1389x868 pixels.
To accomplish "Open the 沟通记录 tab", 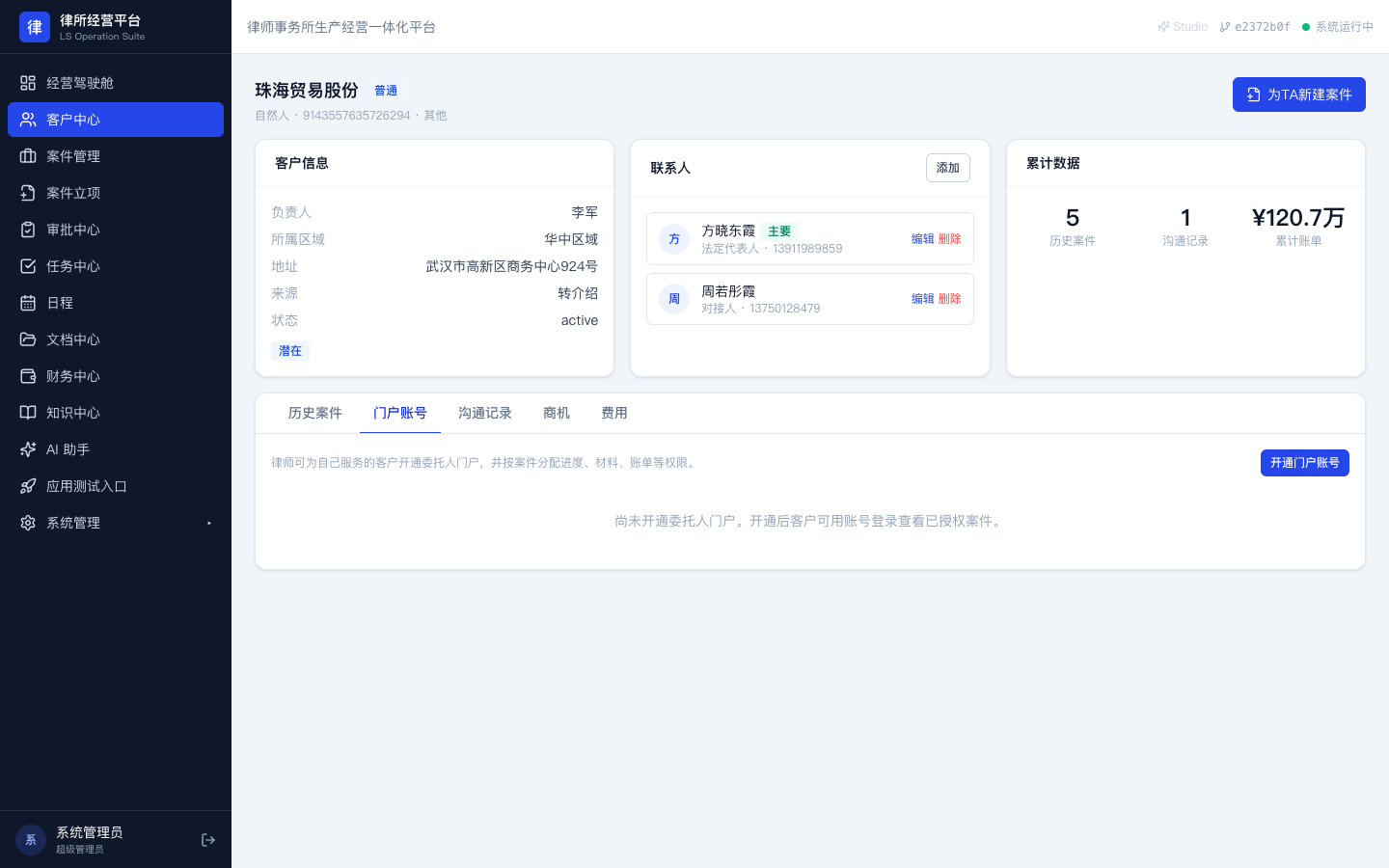I will point(485,413).
